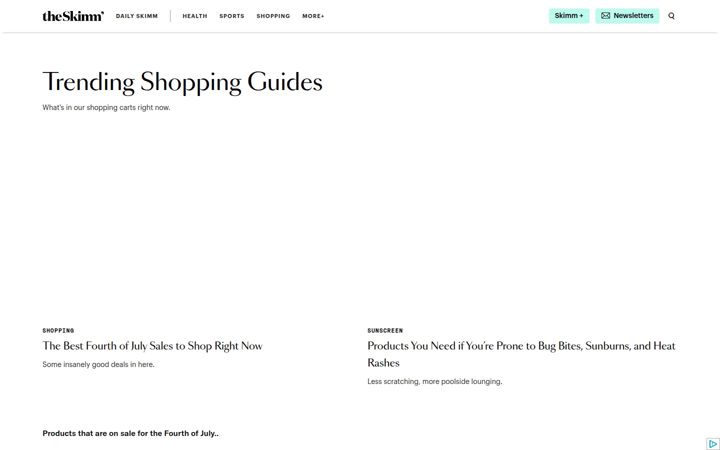720x450 pixels.
Task: Click 'Less scratching, more poolside lounging.' text
Action: [435, 382]
